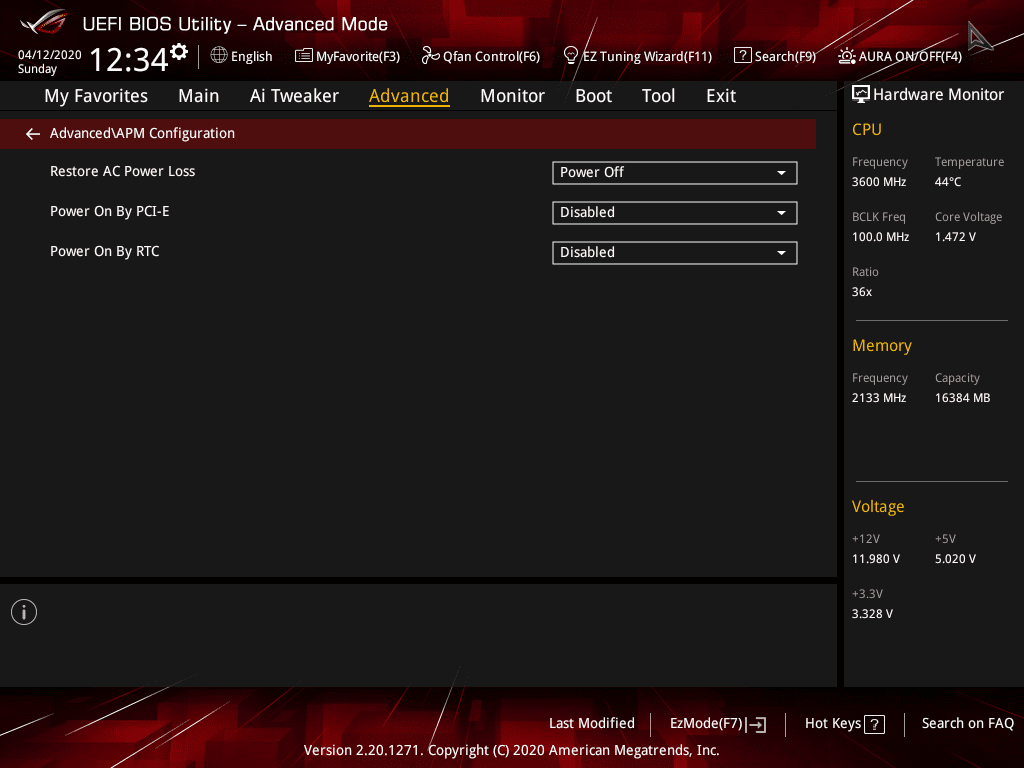Click the Search question mark icon
1024x768 pixels.
(x=743, y=56)
